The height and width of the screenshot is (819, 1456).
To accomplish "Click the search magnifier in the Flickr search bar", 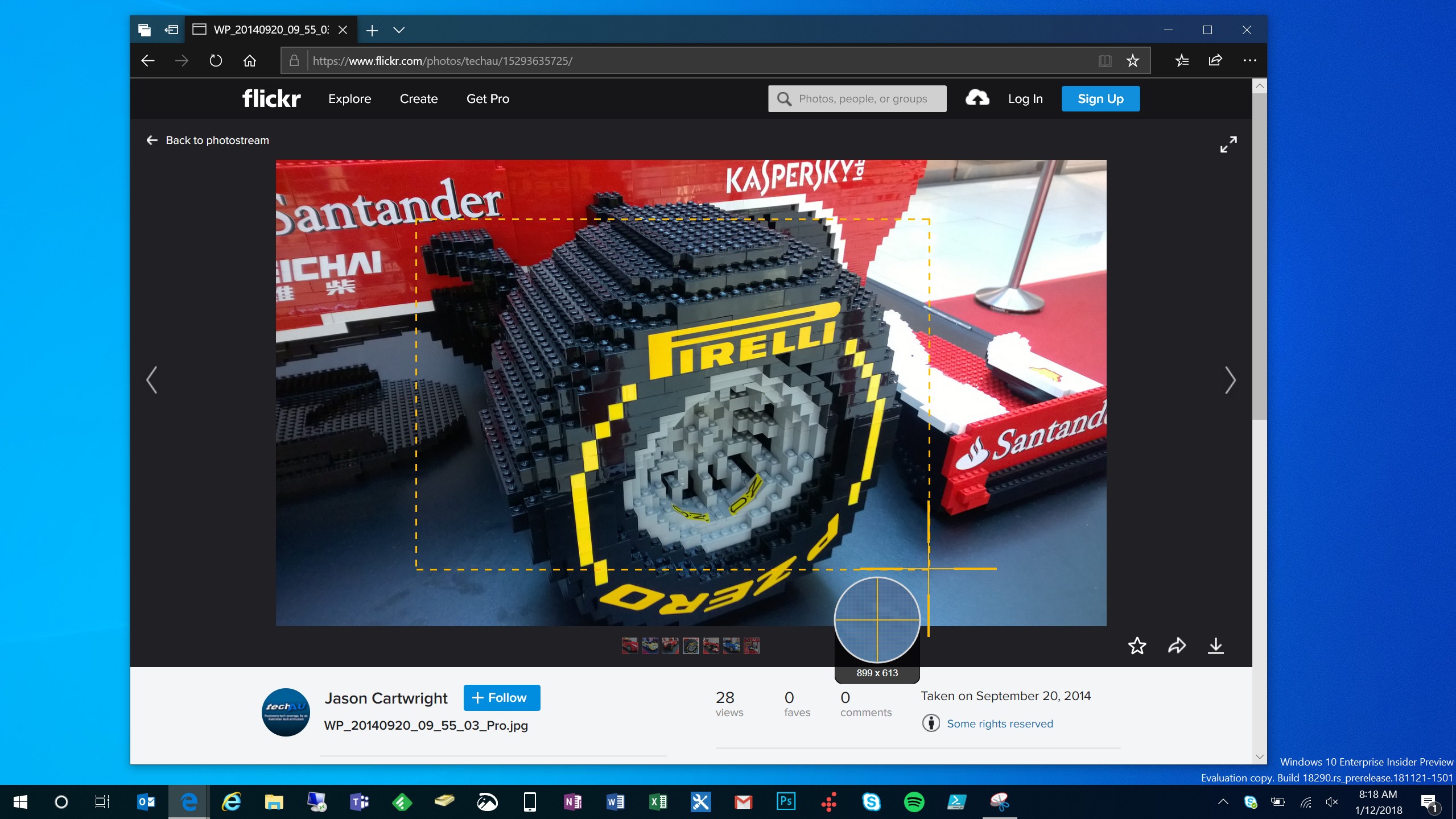I will (784, 98).
